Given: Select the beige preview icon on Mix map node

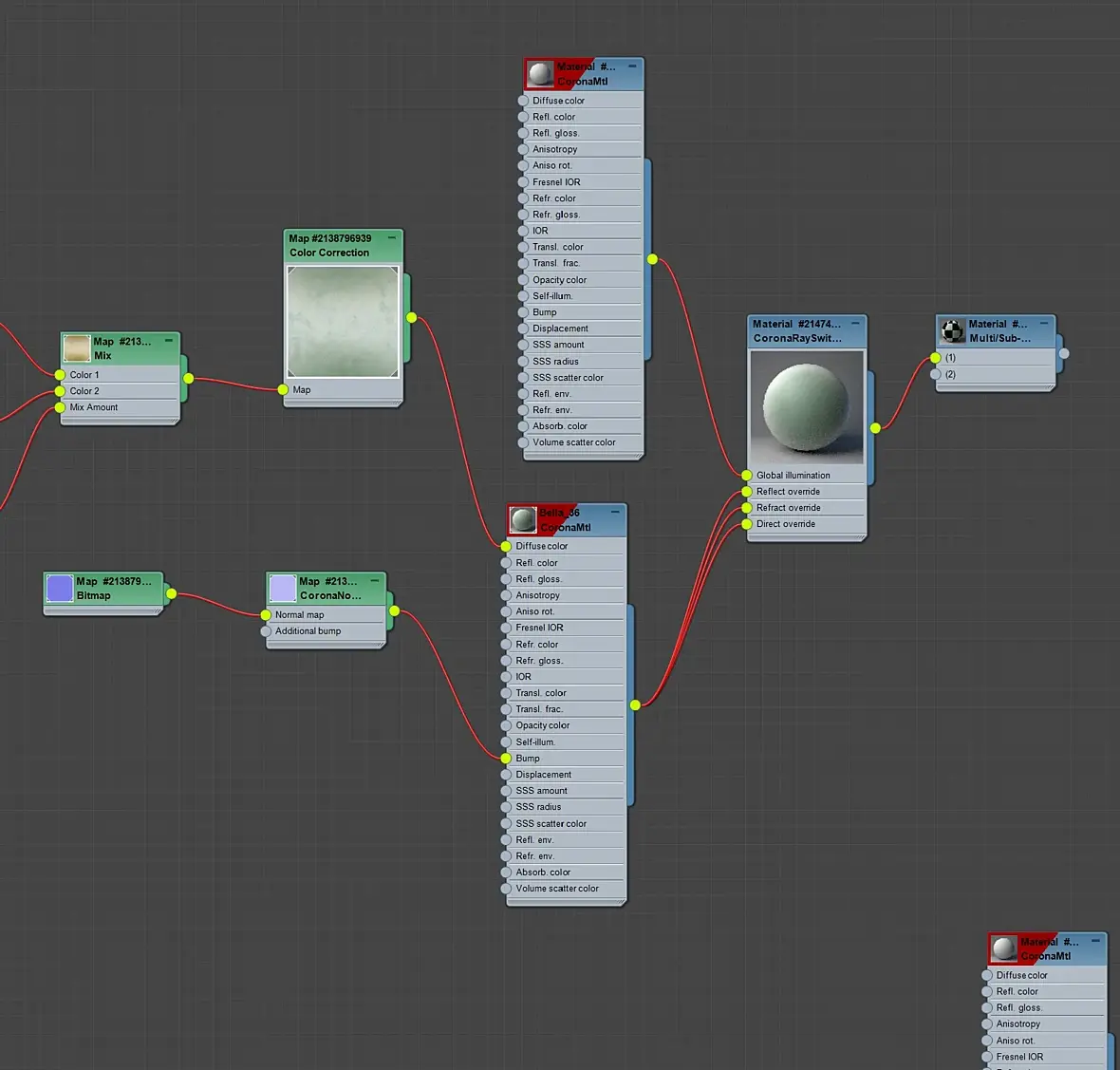Looking at the screenshot, I should 77,347.
